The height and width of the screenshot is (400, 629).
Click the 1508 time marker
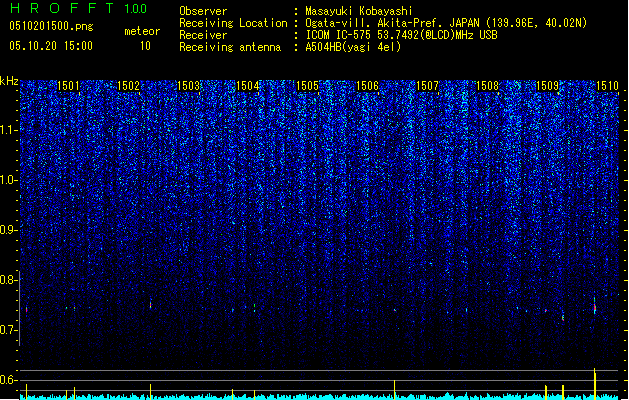(x=487, y=86)
